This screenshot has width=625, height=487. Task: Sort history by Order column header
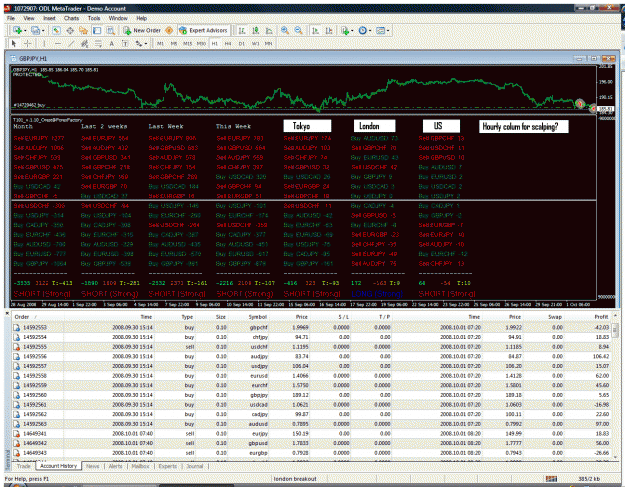tap(22, 317)
